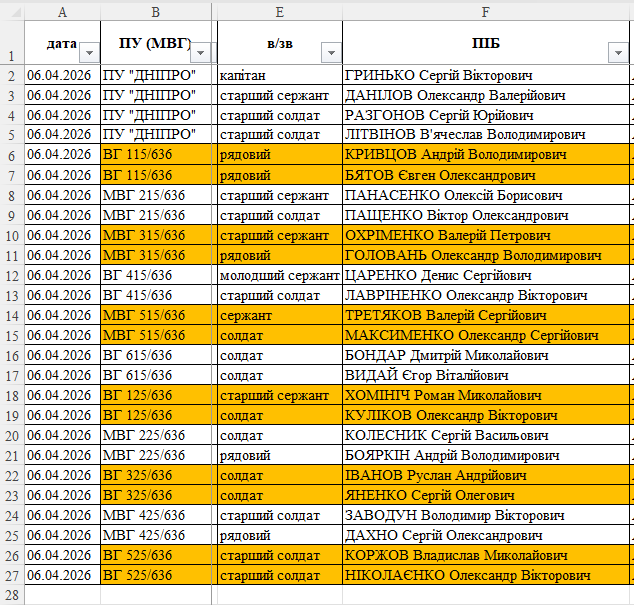Image resolution: width=634 pixels, height=605 pixels.
Task: Click cell БОЯРКІН Андрій Володимирович
Action: pos(486,455)
